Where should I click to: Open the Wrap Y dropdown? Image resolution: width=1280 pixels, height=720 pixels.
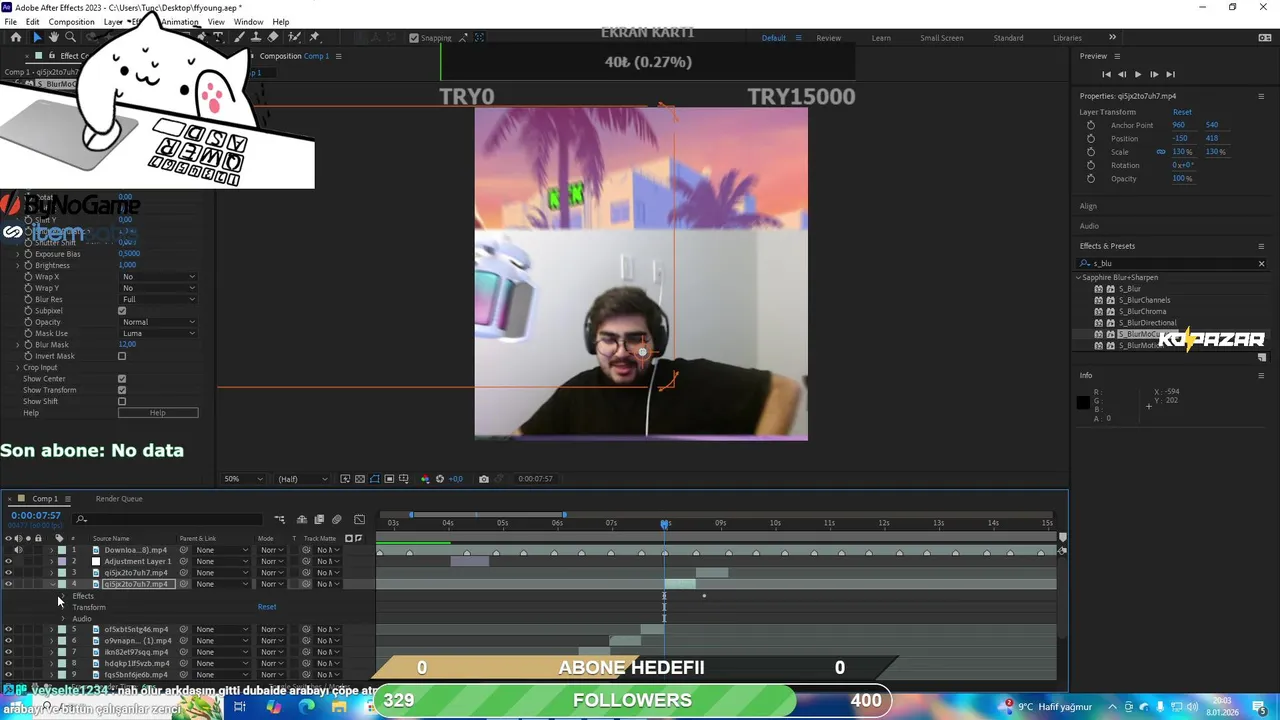(x=158, y=288)
